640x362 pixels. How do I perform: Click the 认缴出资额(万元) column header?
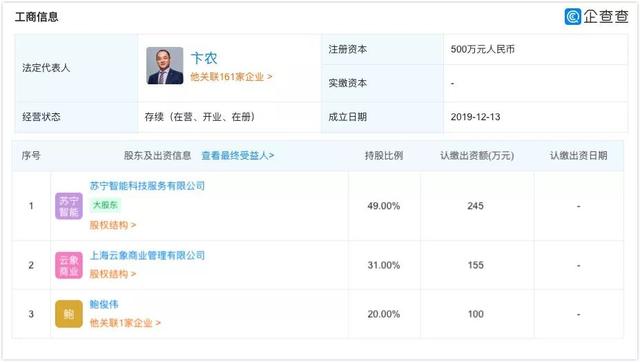point(477,155)
